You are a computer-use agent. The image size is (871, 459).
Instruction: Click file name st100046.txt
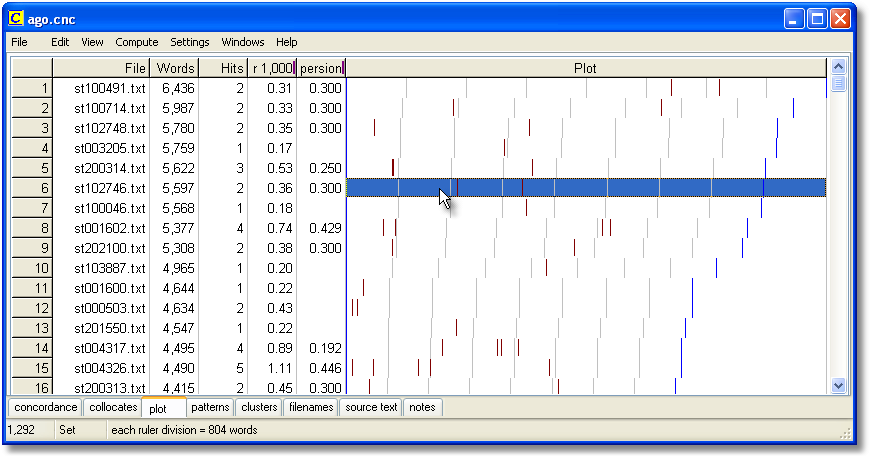109,208
